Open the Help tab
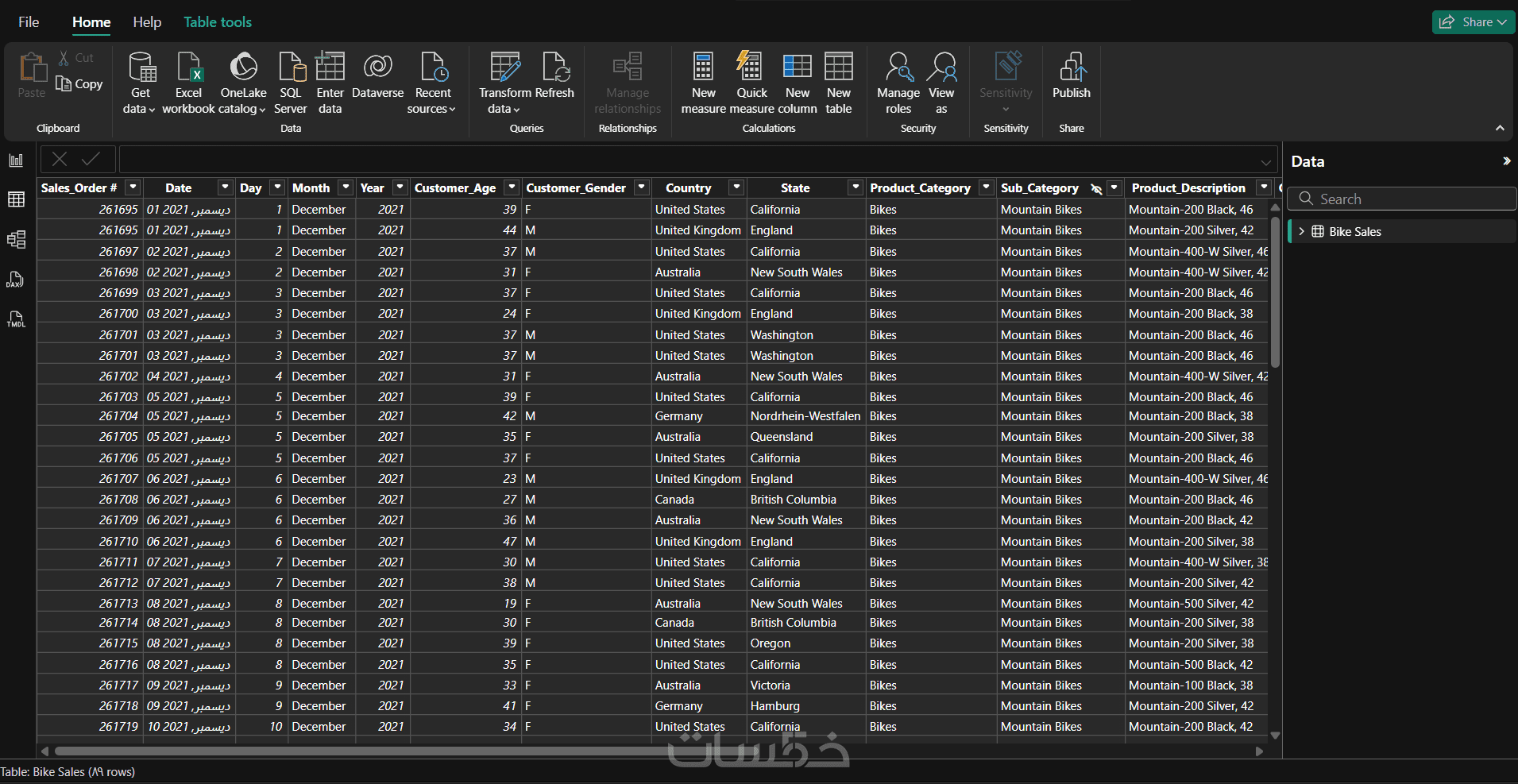This screenshot has height=784, width=1518. pyautogui.click(x=147, y=22)
